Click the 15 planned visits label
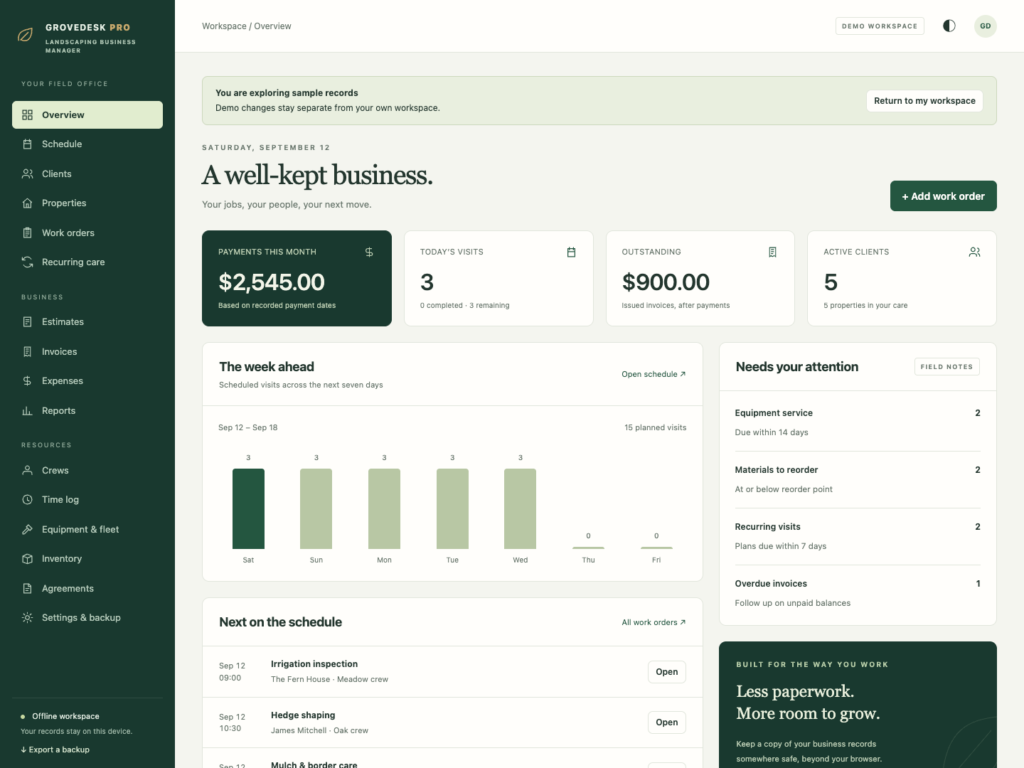1024x768 pixels. tap(655, 428)
